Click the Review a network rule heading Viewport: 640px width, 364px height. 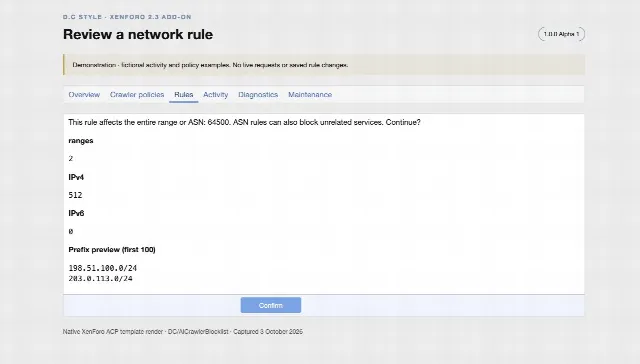coord(138,34)
